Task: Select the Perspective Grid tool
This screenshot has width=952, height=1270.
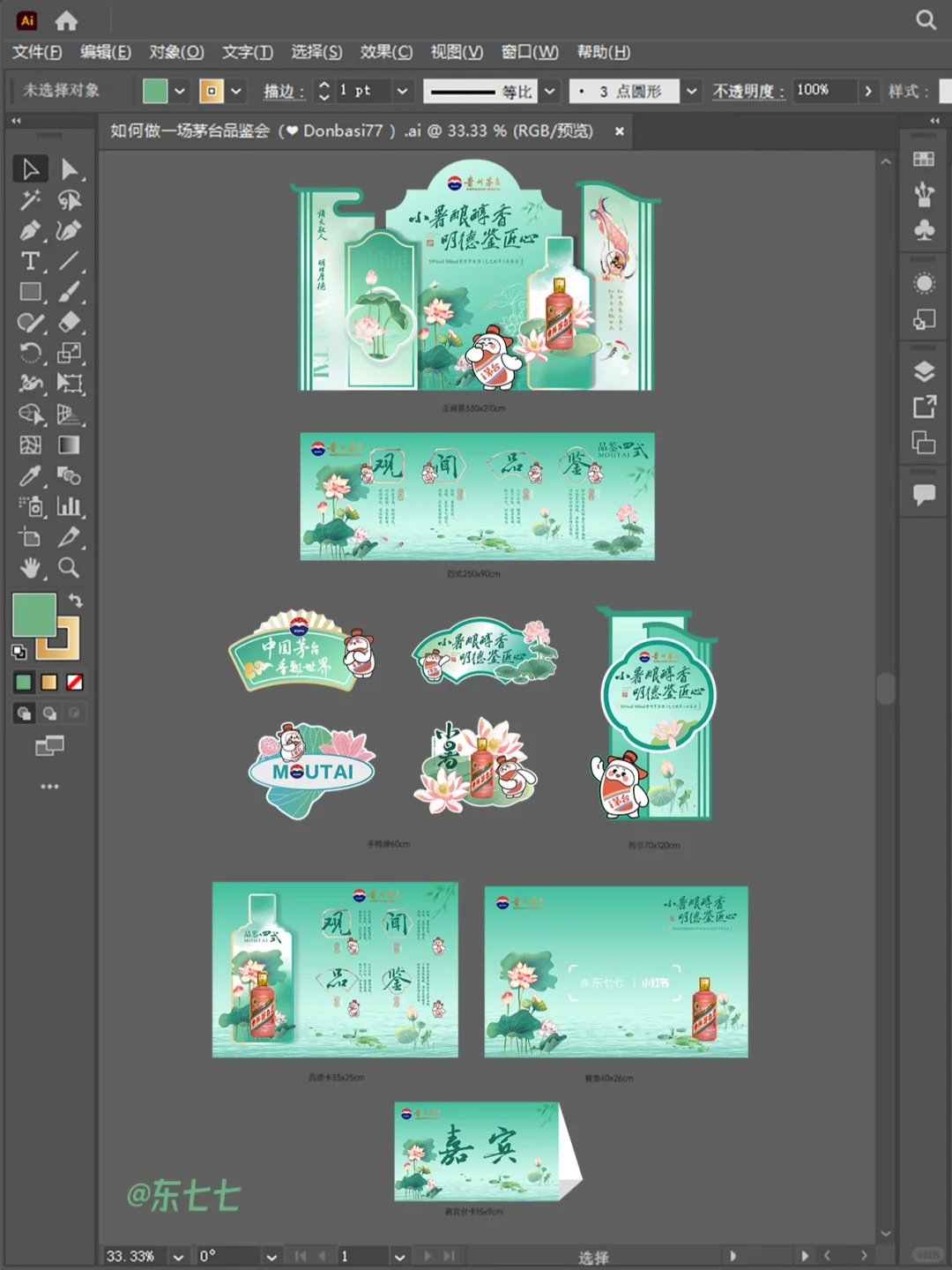Action: point(69,415)
